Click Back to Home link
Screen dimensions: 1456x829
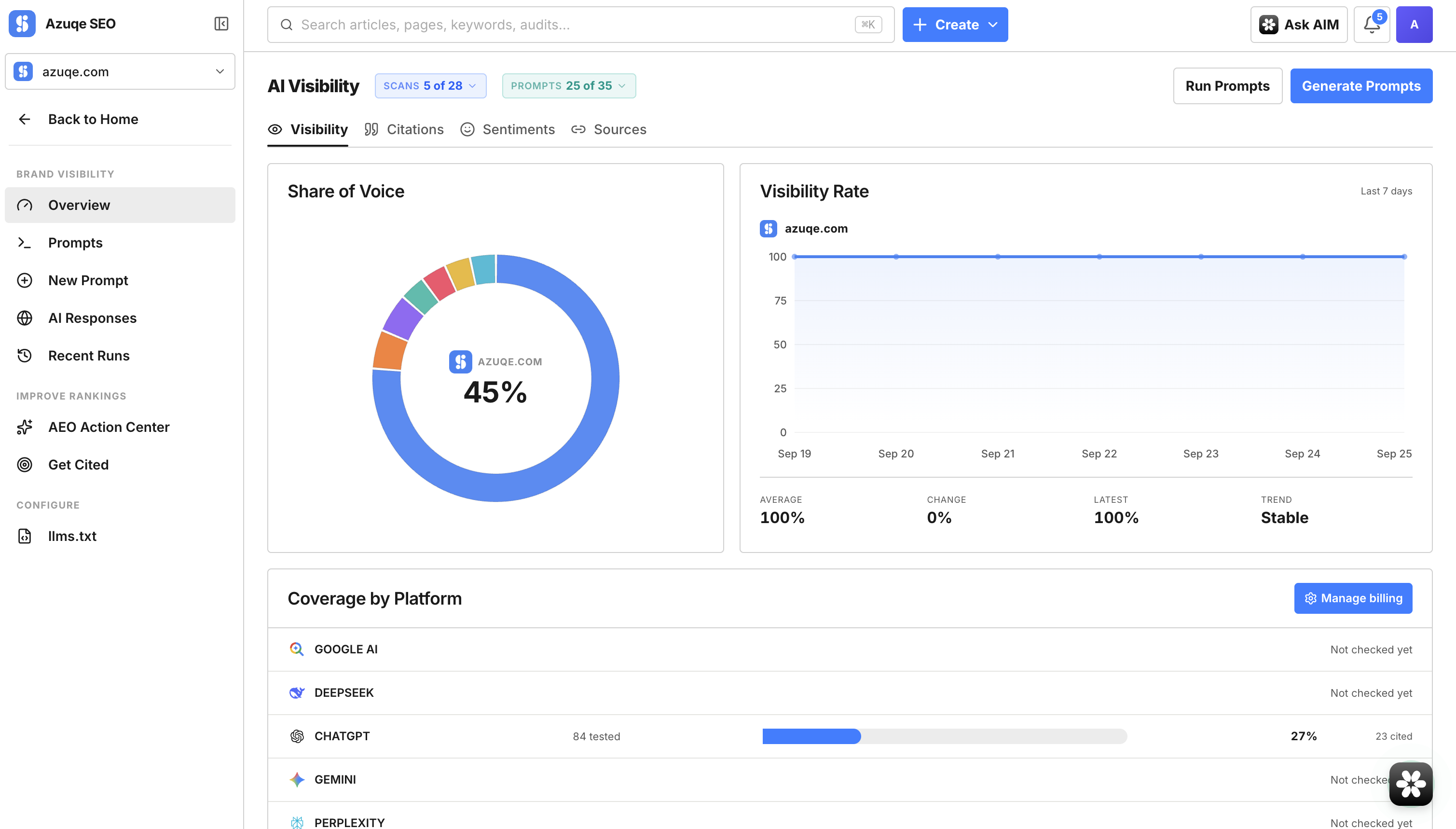coord(120,119)
